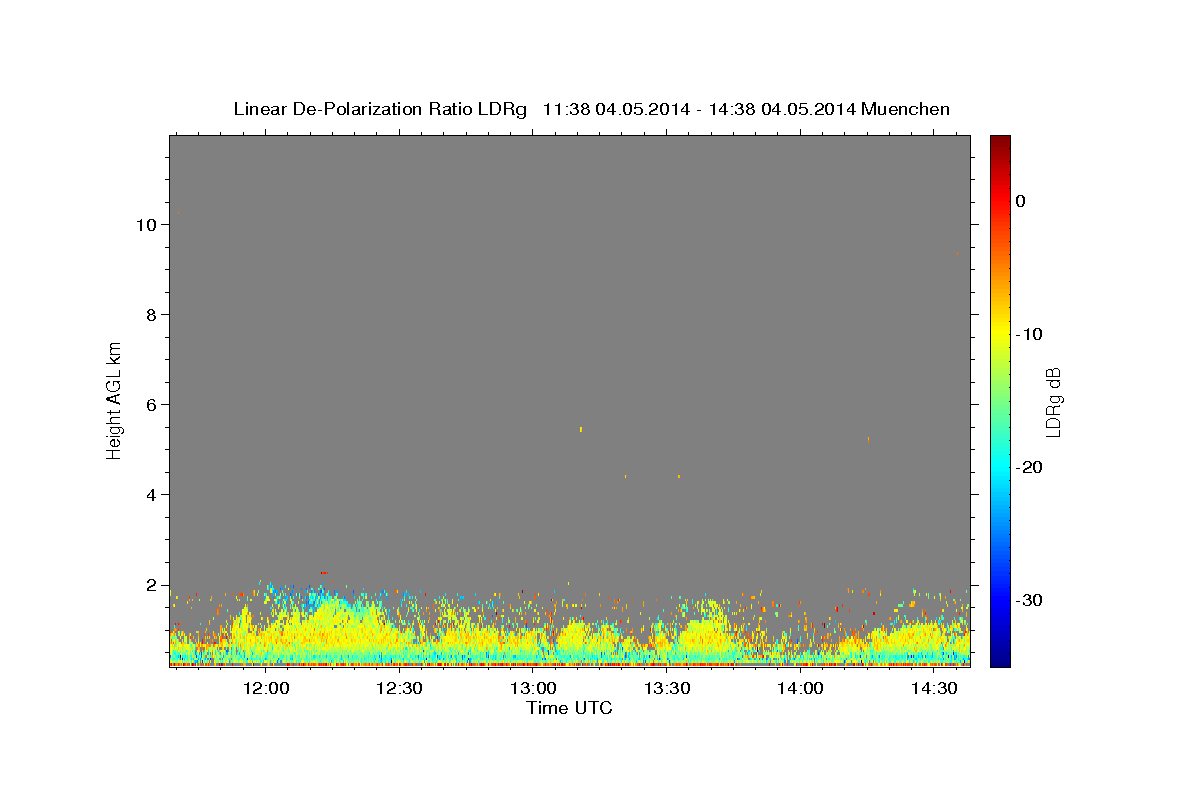Image resolution: width=1200 pixels, height=800 pixels.
Task: Click the 14:00 time tick label
Action: coord(800,688)
